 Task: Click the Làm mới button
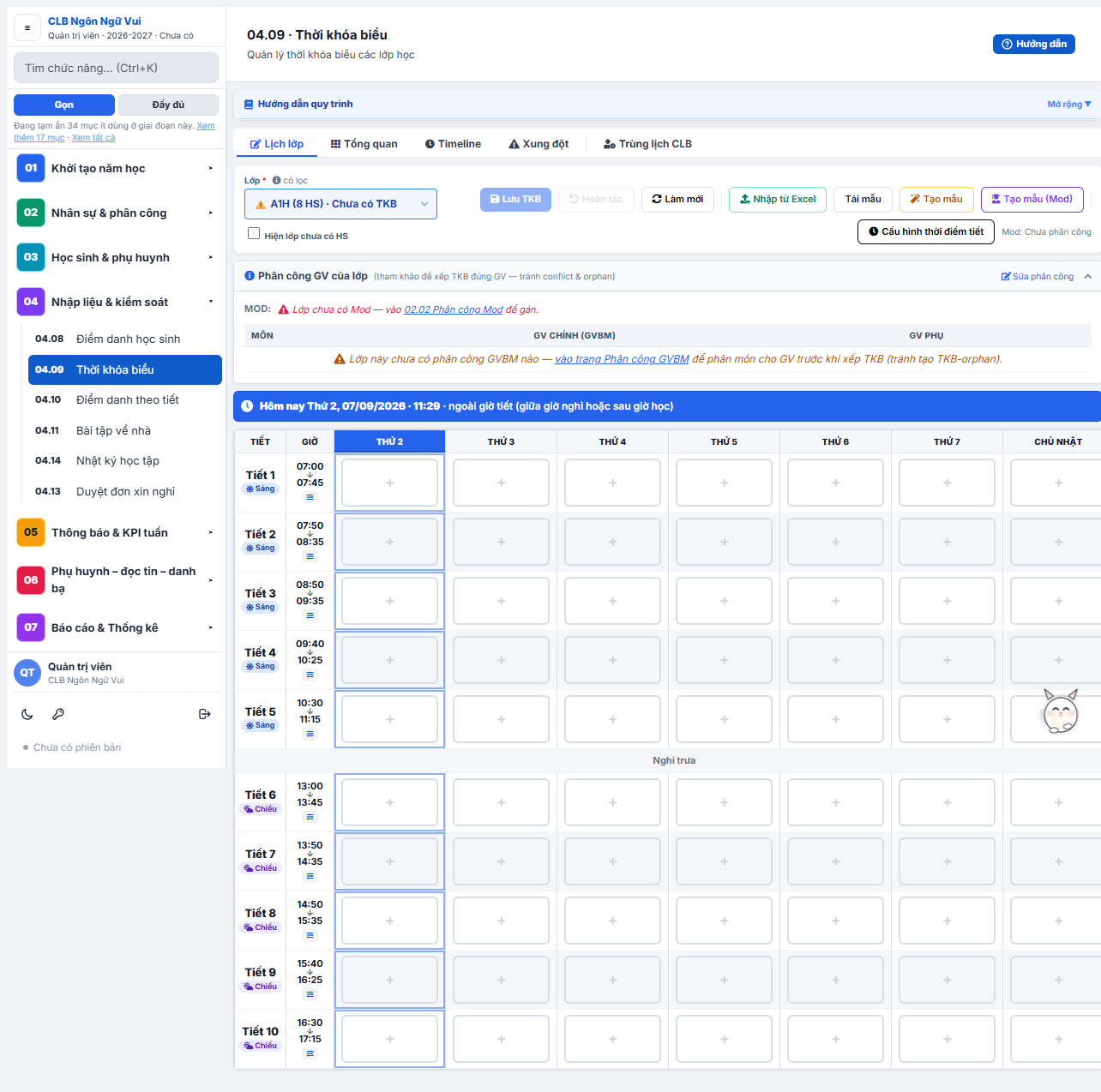677,199
